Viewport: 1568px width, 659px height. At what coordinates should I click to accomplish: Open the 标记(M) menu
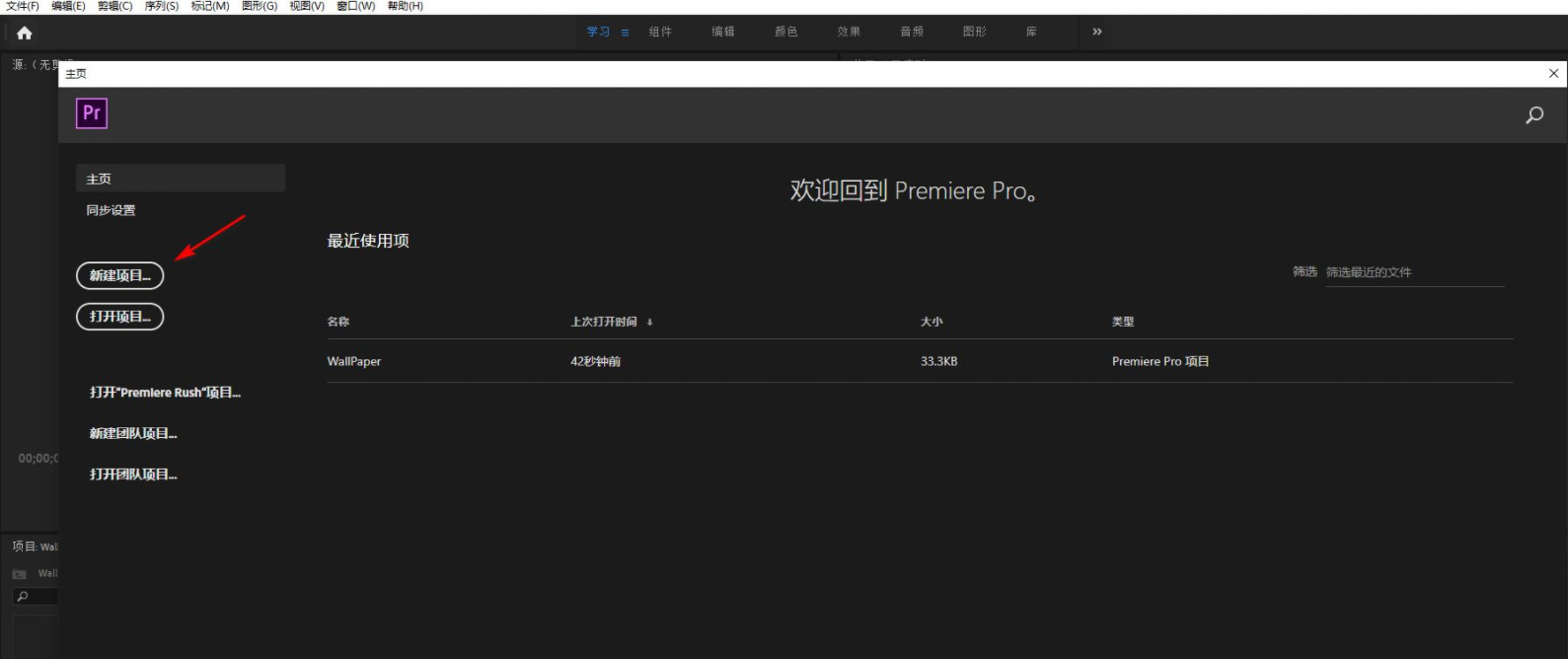point(210,6)
